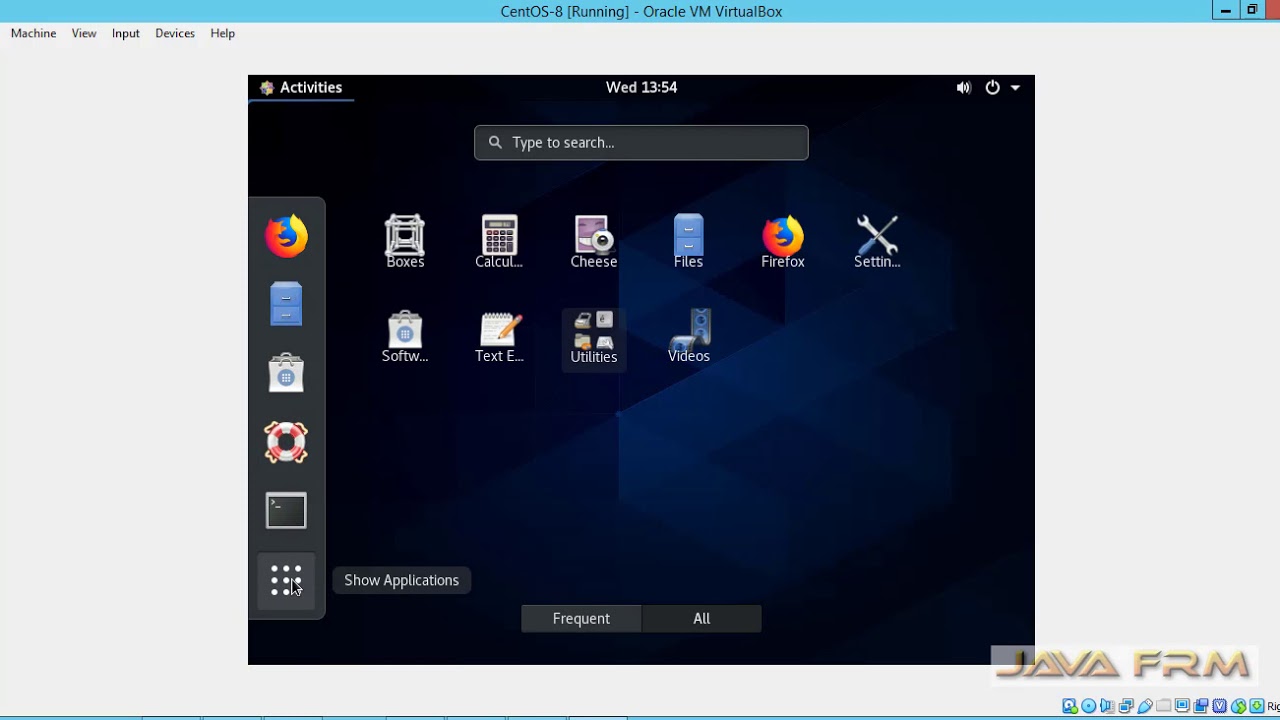Image resolution: width=1280 pixels, height=720 pixels.
Task: Click the hard disk activity status icon
Action: [1070, 706]
